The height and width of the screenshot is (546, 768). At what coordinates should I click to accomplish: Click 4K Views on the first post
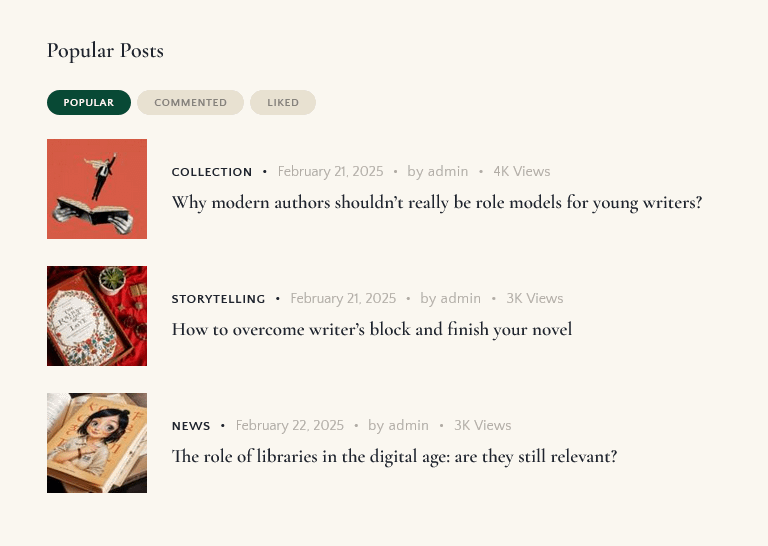tap(522, 171)
